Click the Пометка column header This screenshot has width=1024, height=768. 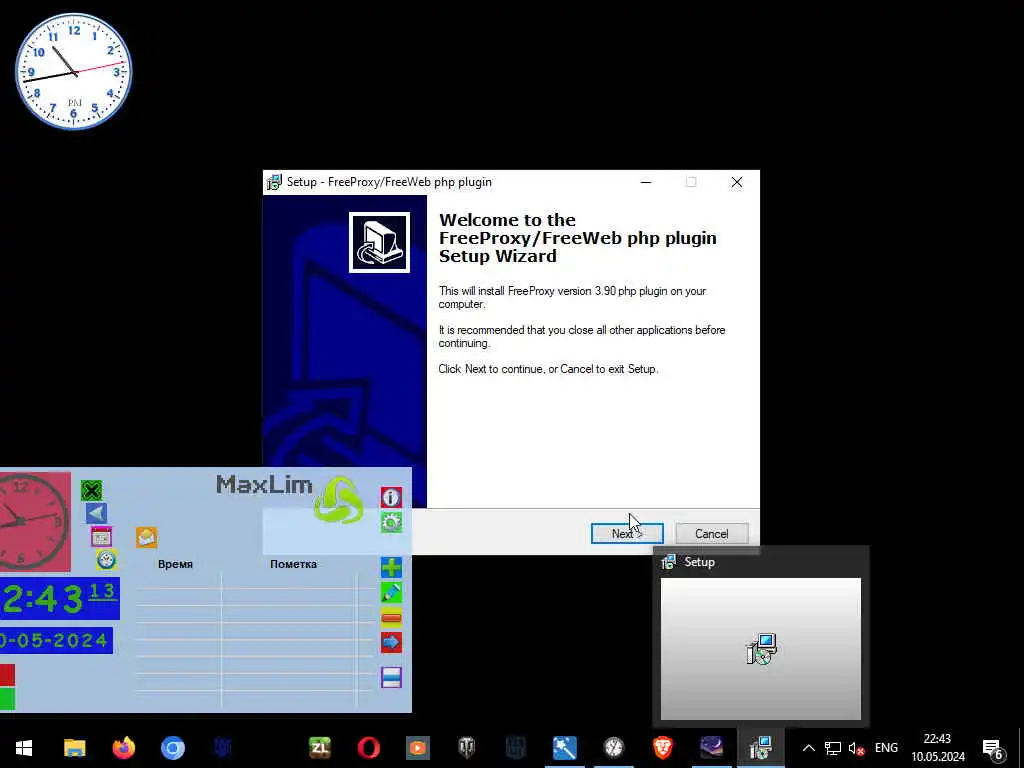(x=293, y=564)
